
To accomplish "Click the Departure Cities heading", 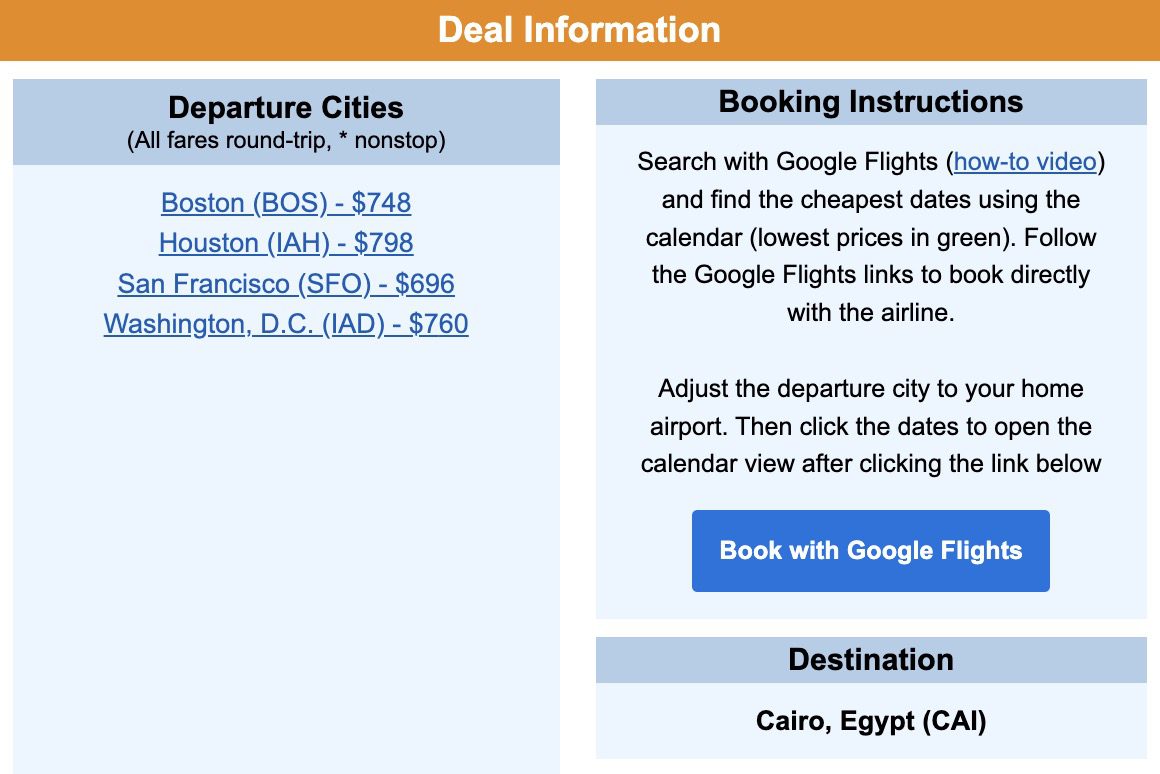I will tap(285, 107).
